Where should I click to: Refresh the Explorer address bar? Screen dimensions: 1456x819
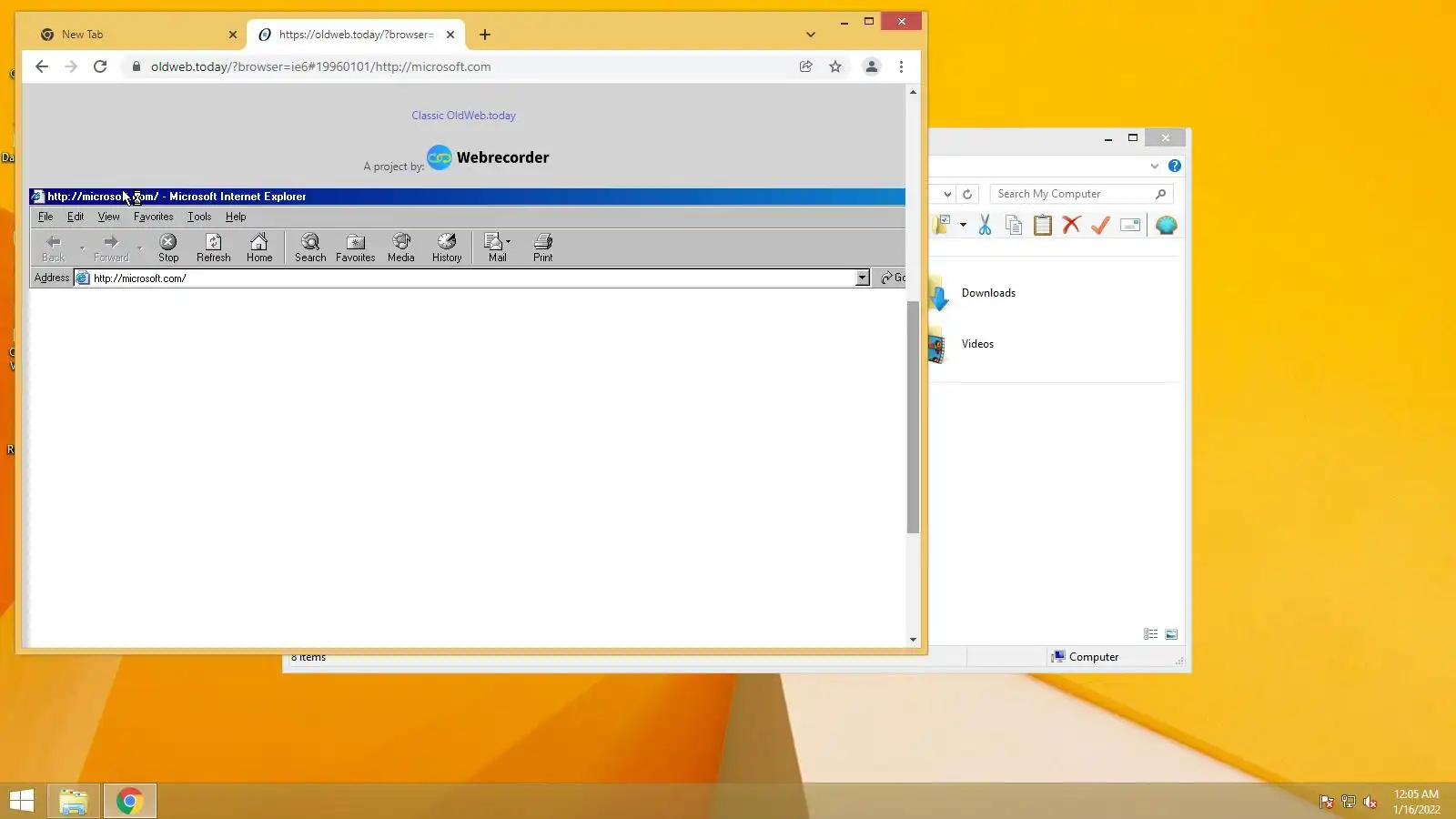coord(967,194)
